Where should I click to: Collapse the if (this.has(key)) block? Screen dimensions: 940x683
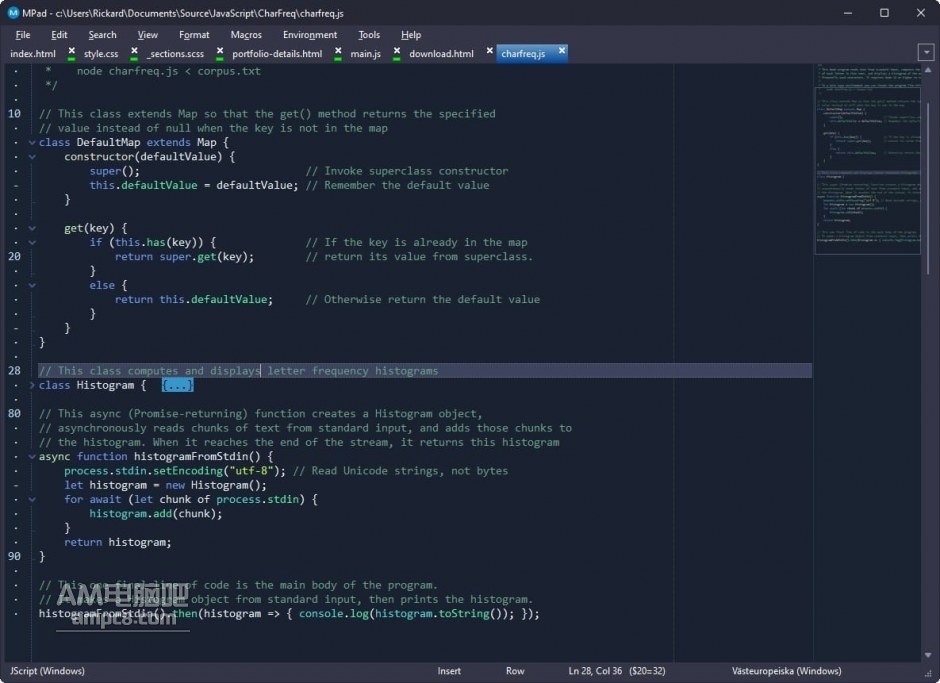pos(32,243)
